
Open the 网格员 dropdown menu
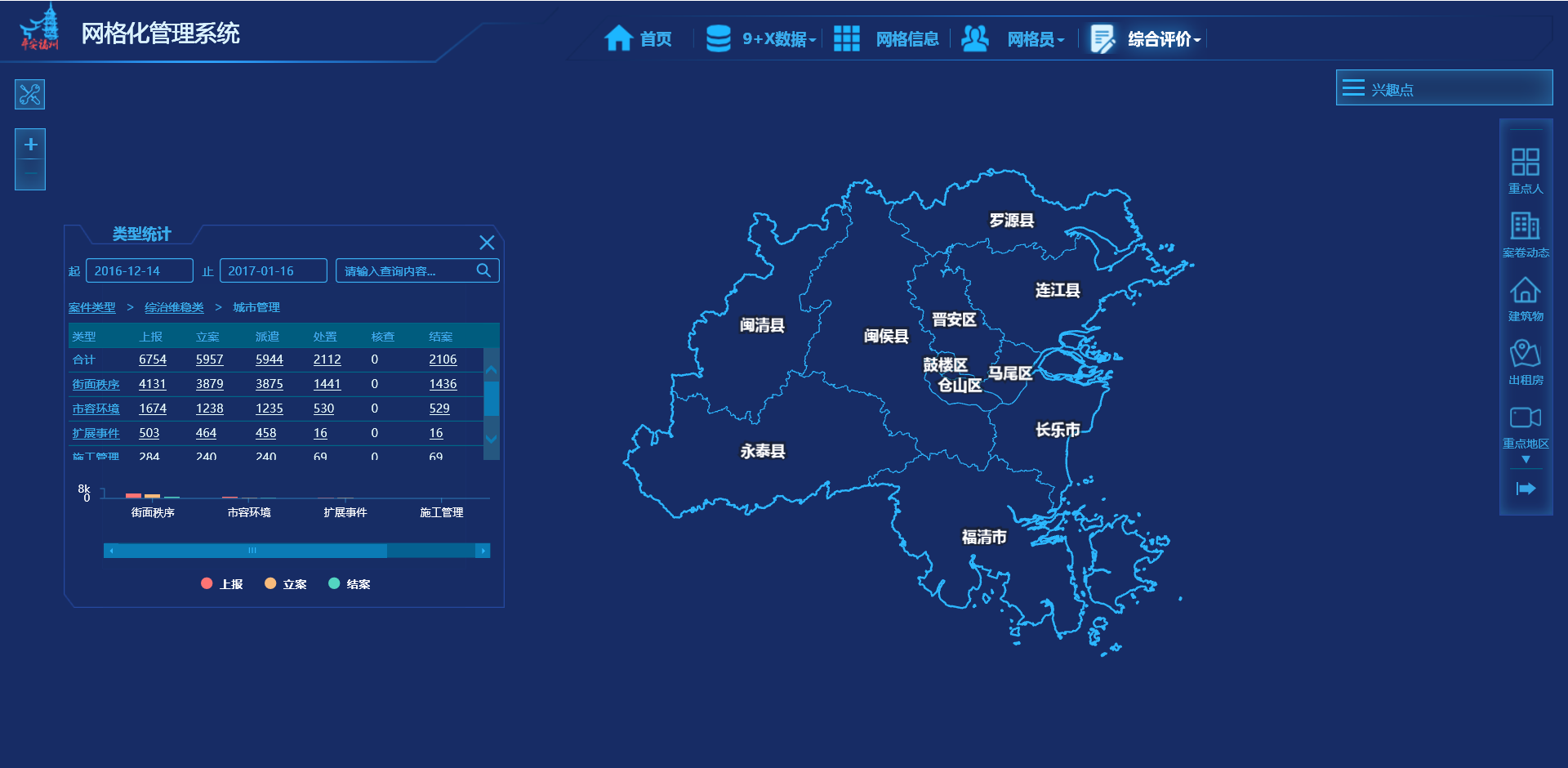1032,38
